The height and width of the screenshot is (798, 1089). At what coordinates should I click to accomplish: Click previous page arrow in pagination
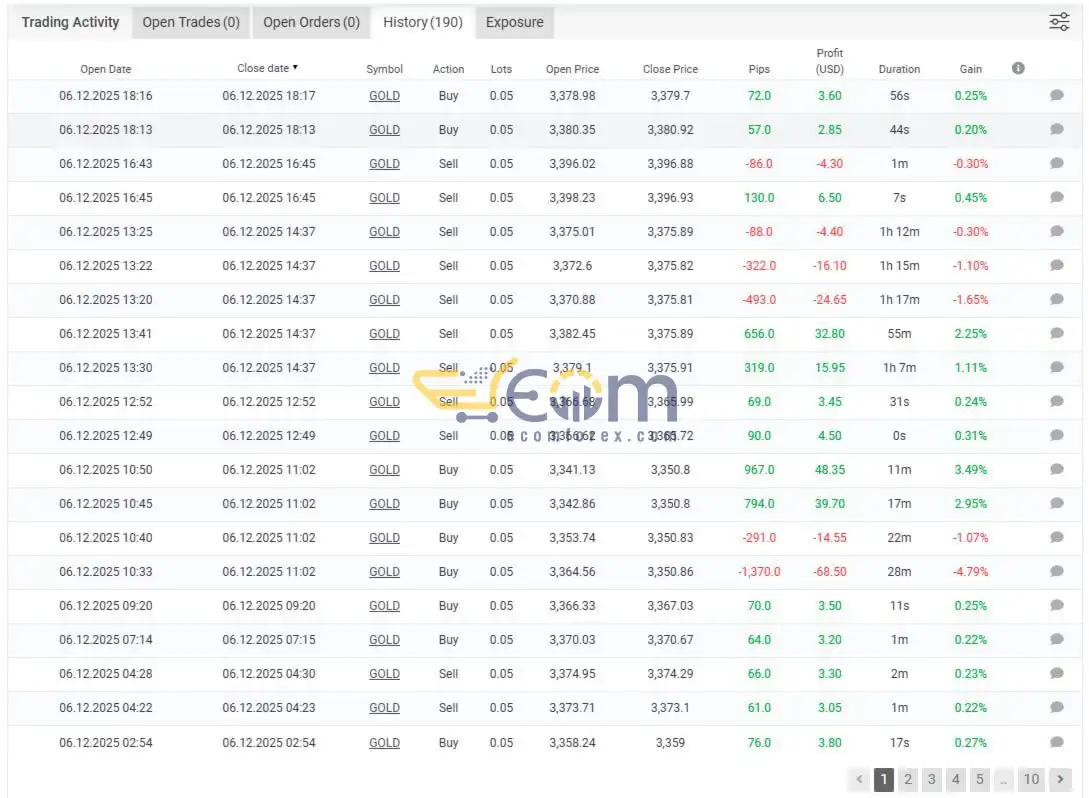(859, 779)
